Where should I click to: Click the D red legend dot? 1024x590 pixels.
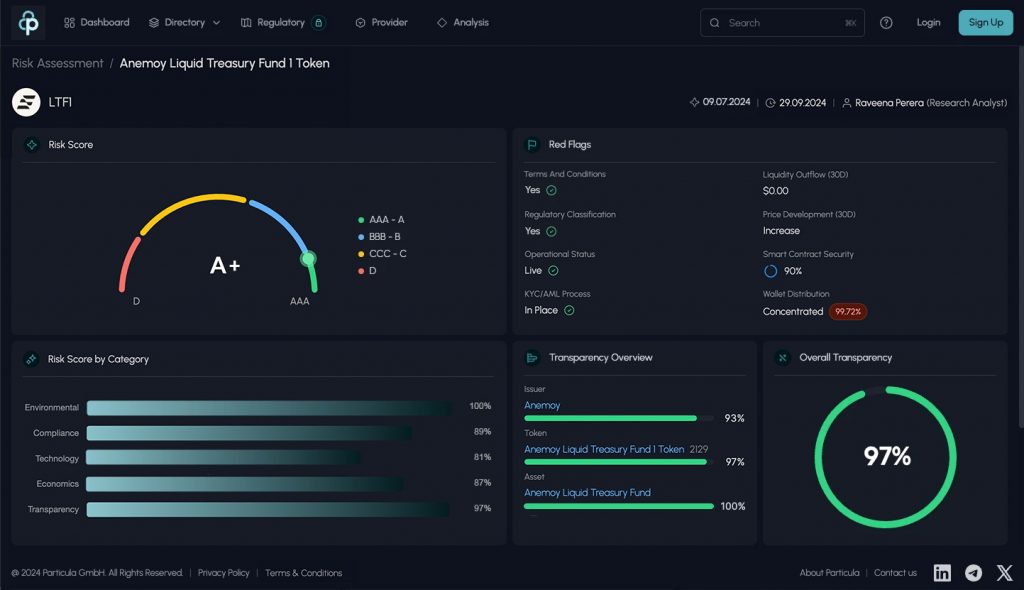pyautogui.click(x=361, y=270)
